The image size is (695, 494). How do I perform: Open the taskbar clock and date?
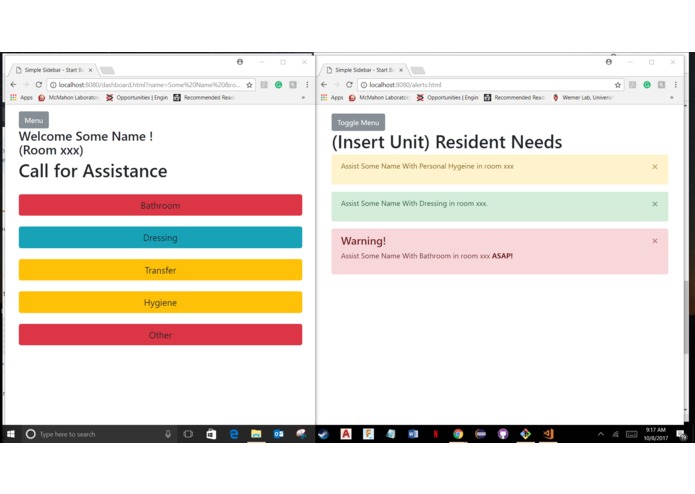(656, 434)
